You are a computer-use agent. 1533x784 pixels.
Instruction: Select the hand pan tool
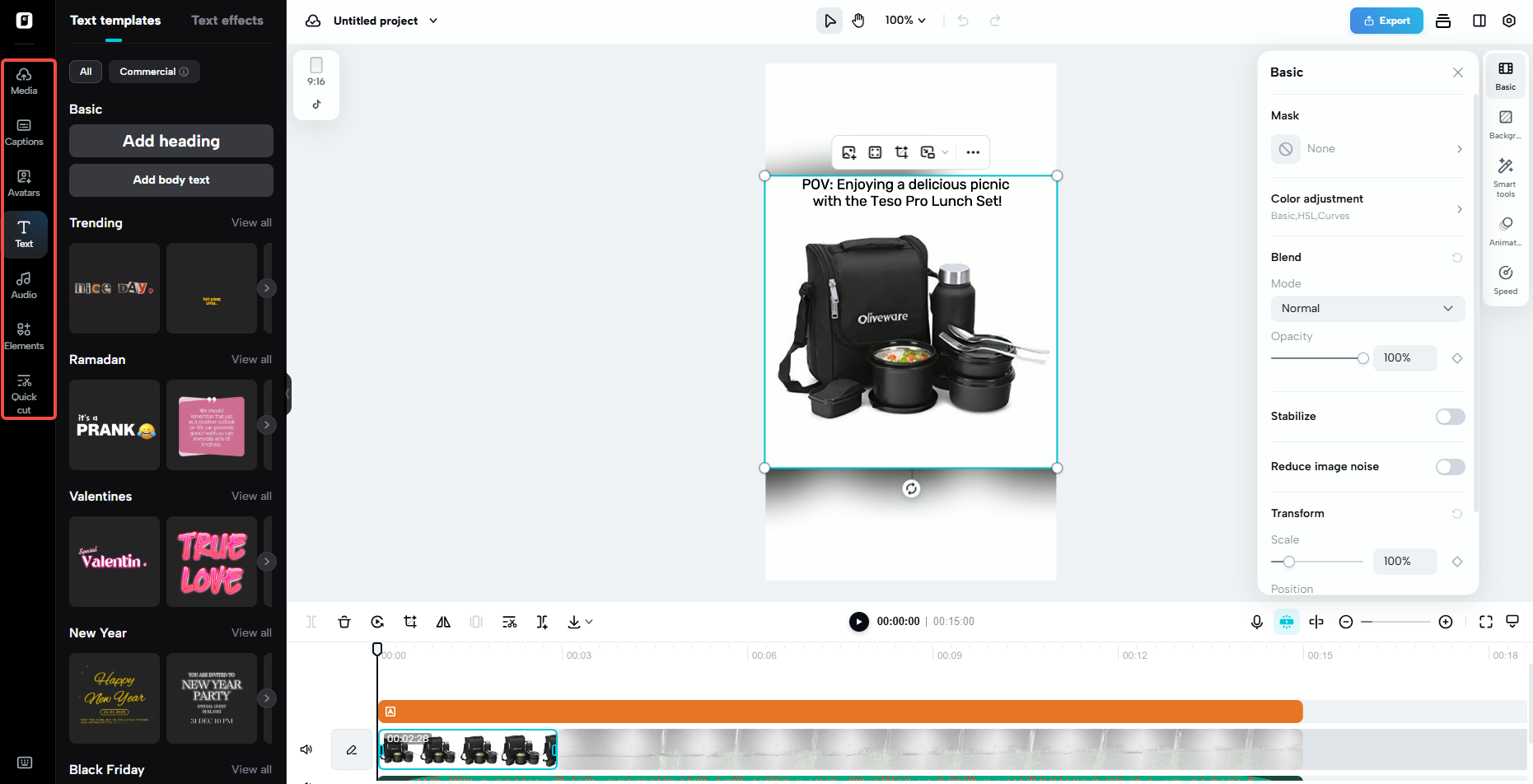(858, 21)
